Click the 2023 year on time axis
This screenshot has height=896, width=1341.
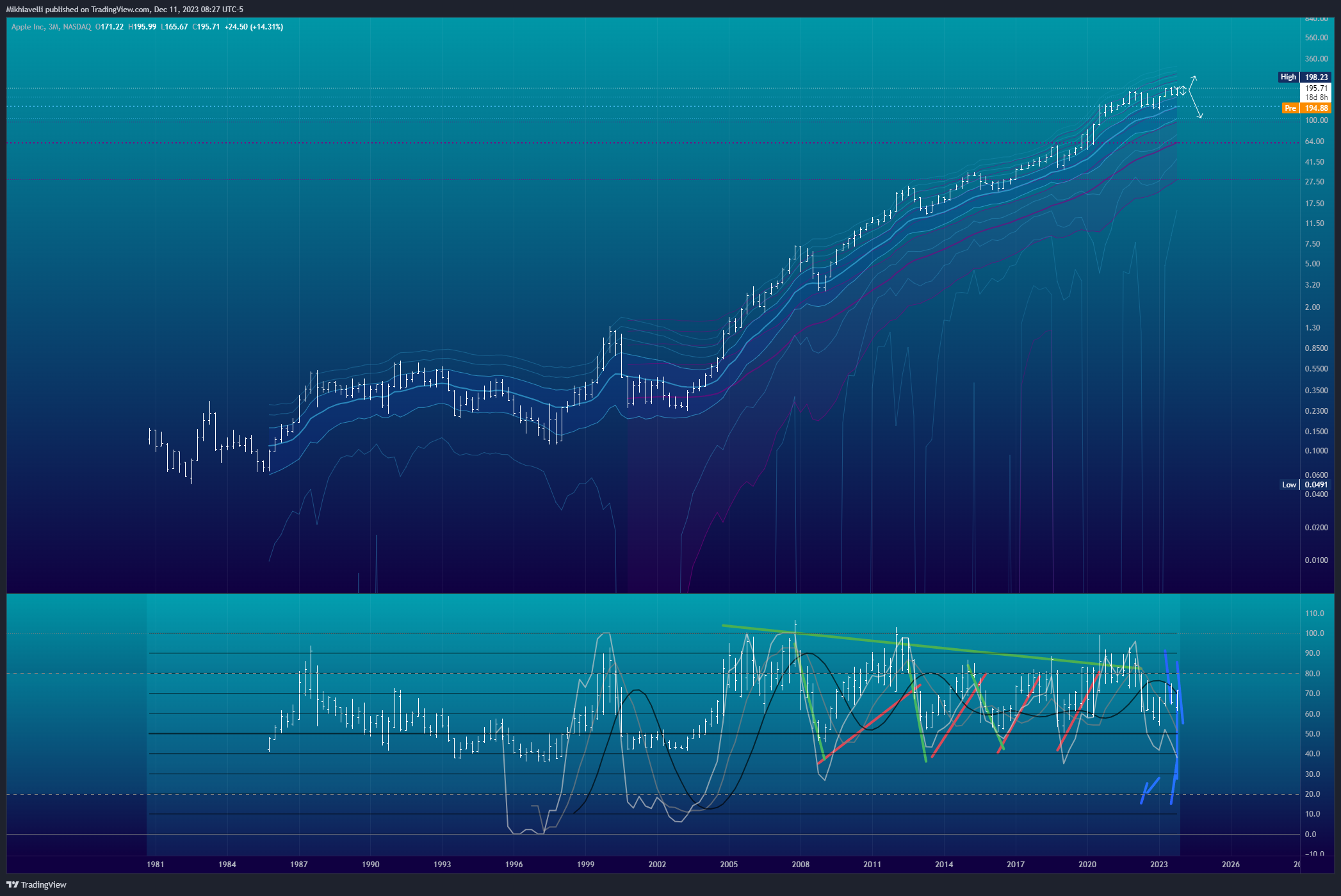(x=1160, y=865)
